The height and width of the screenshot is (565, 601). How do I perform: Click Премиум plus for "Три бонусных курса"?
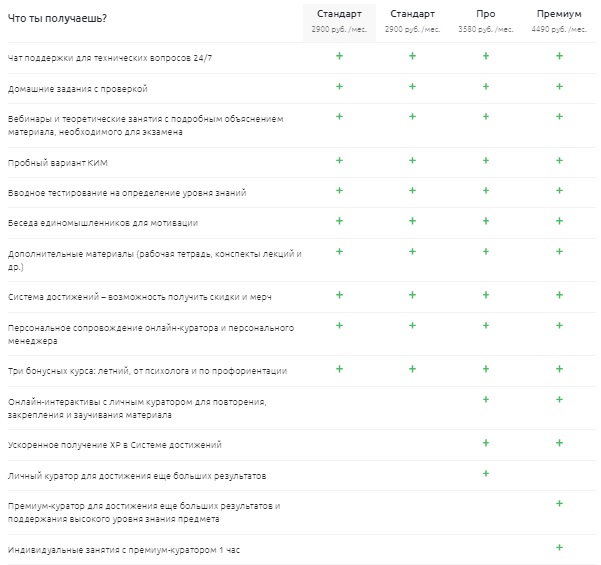coord(559,369)
